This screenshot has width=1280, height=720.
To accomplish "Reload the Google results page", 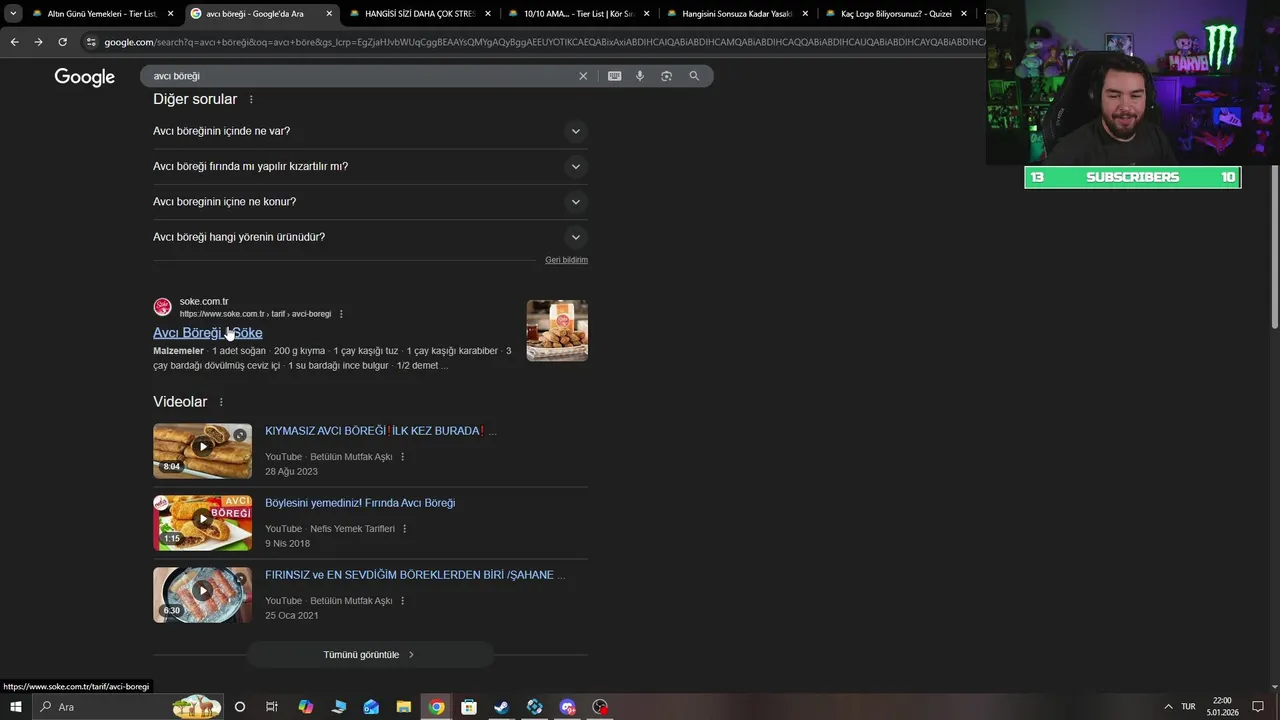I will click(62, 42).
